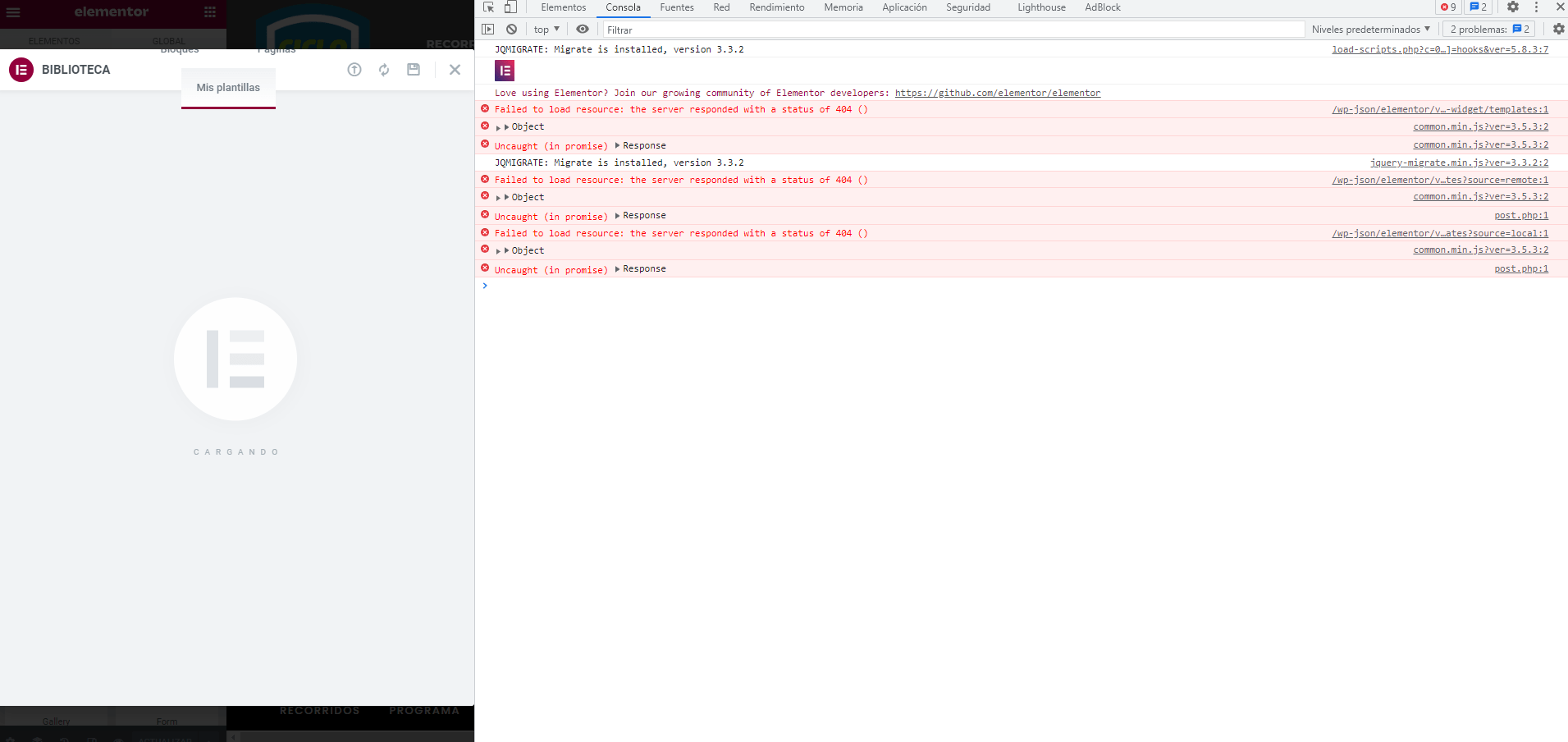Focus the Filtrar console filter field
Viewport: 1568px width, 742px height.
click(x=953, y=30)
